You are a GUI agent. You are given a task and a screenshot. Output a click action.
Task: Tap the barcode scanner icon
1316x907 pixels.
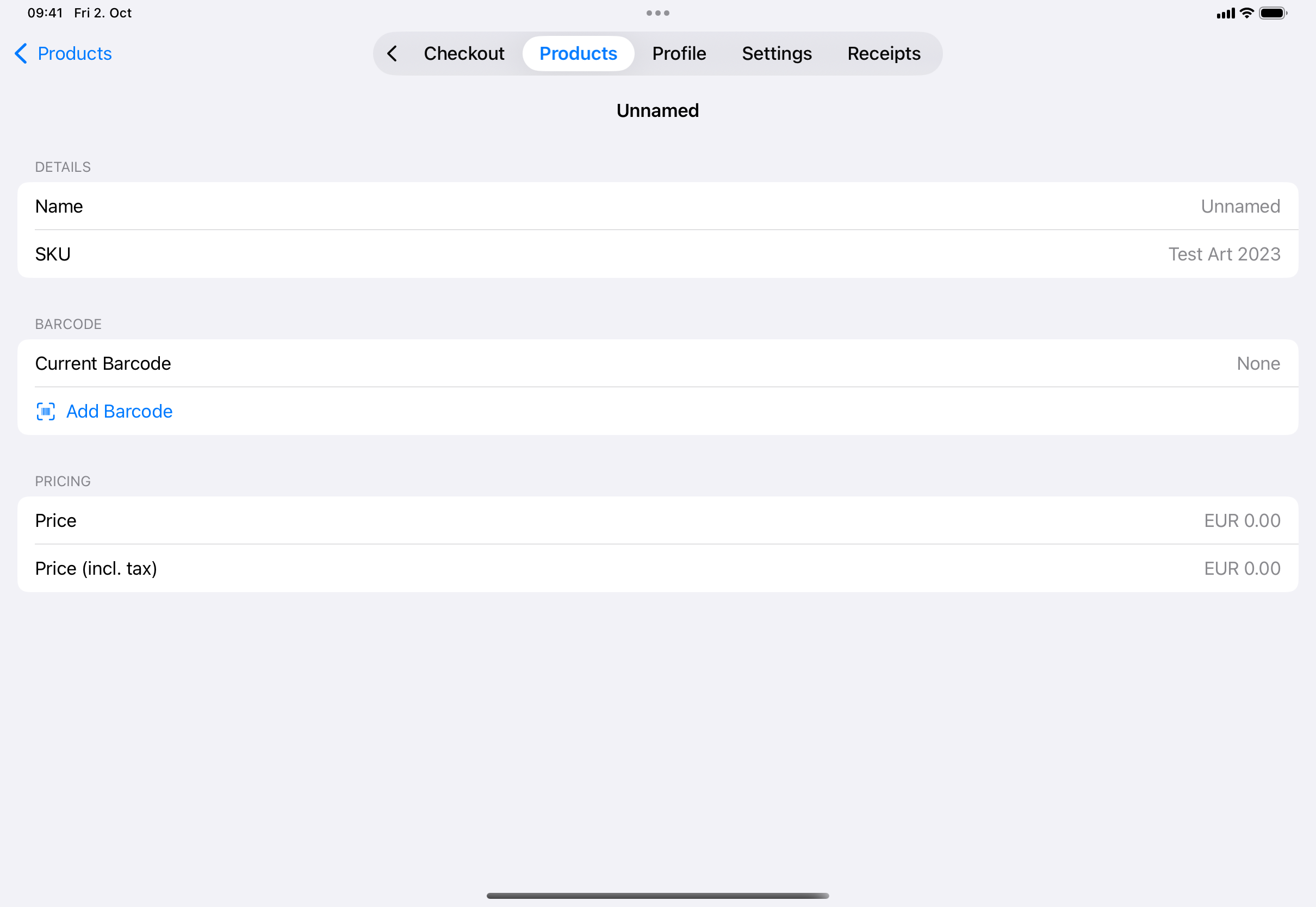pyautogui.click(x=46, y=411)
